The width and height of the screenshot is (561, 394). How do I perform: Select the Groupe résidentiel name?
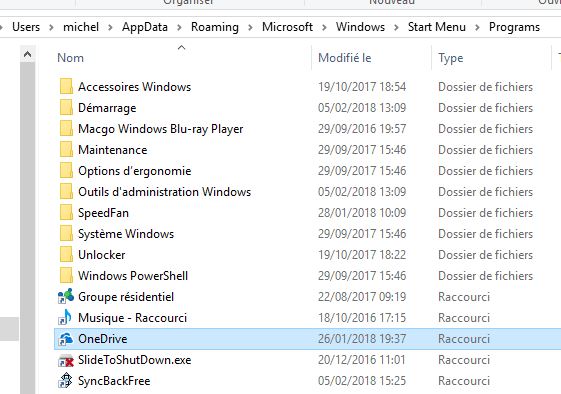pos(126,297)
